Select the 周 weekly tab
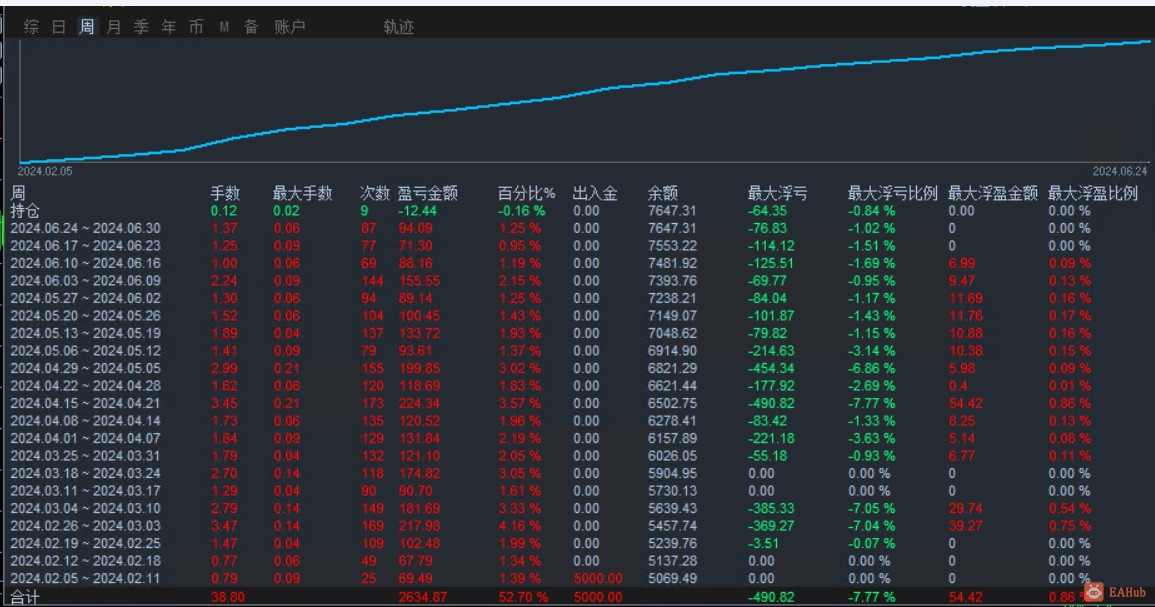The image size is (1155, 607). pos(86,27)
